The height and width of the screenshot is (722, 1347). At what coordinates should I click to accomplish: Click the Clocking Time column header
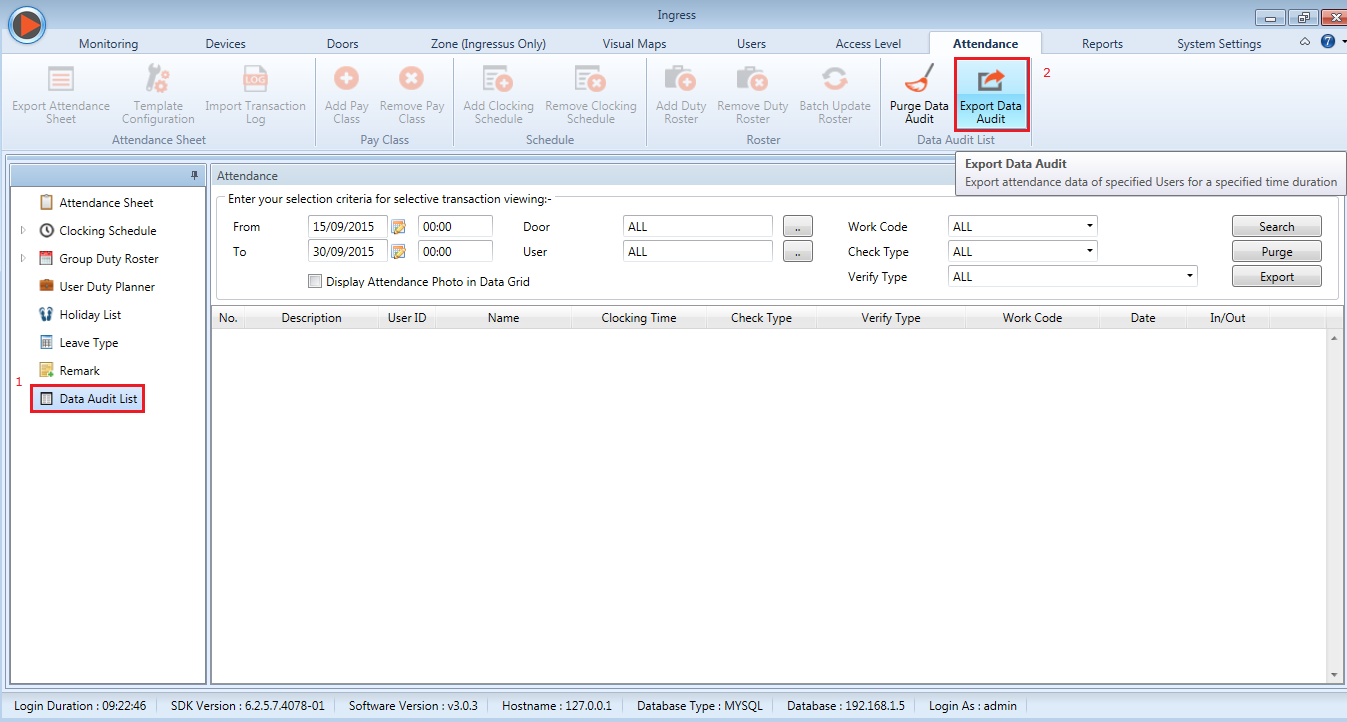638,318
